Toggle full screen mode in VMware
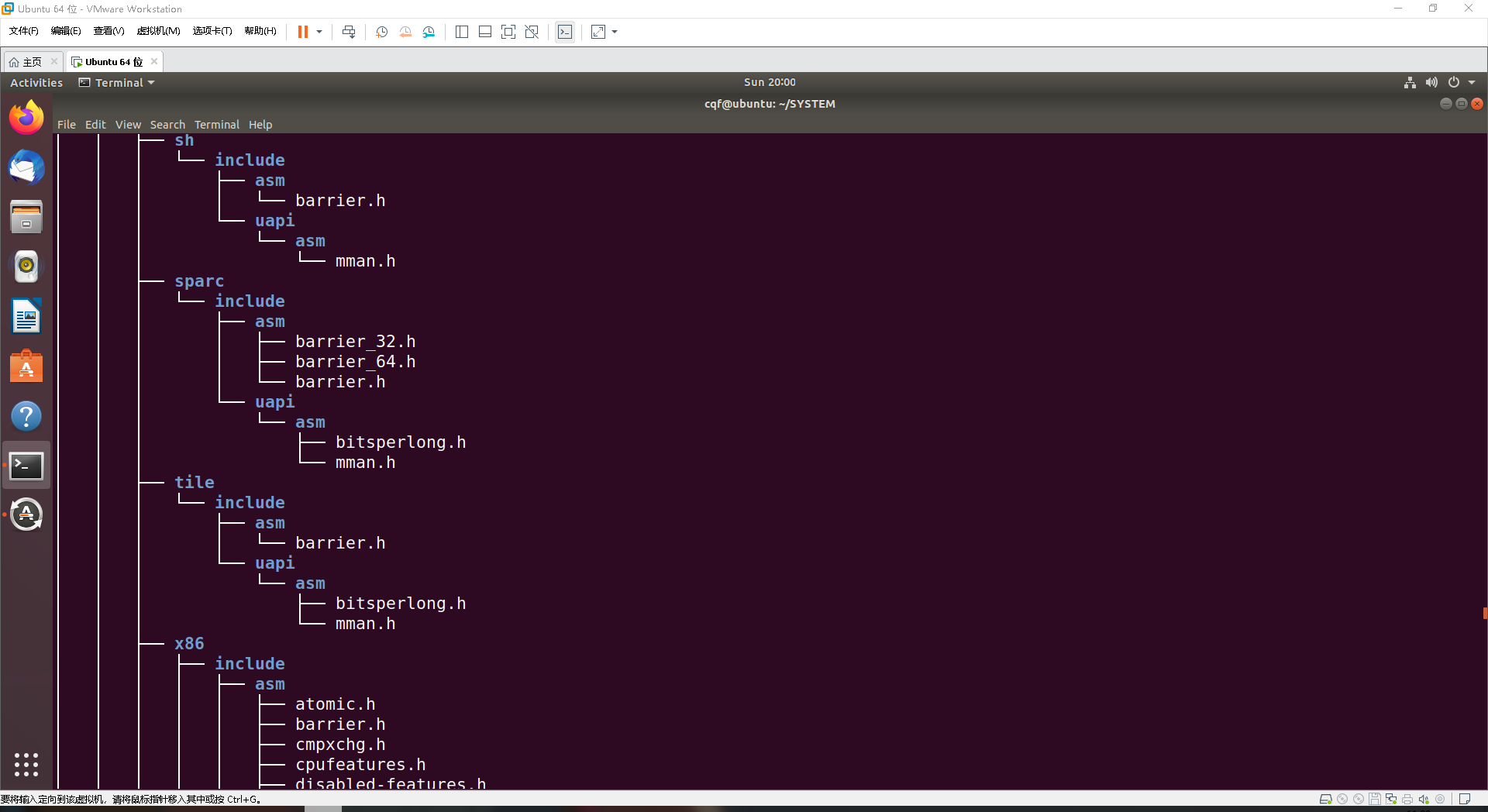This screenshot has width=1488, height=812. click(x=508, y=32)
